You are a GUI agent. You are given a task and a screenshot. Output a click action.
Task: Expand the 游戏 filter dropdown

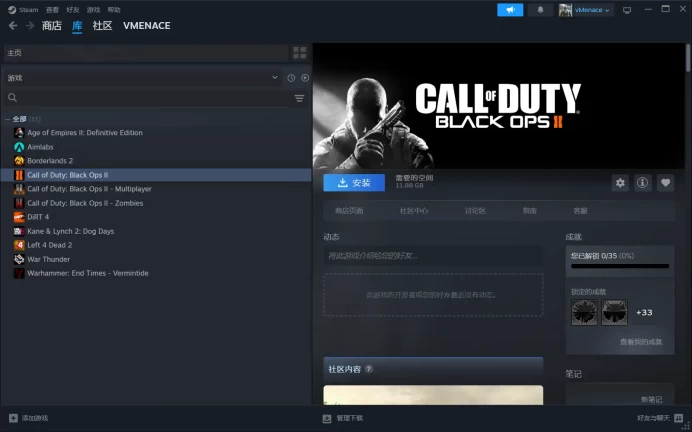143,78
